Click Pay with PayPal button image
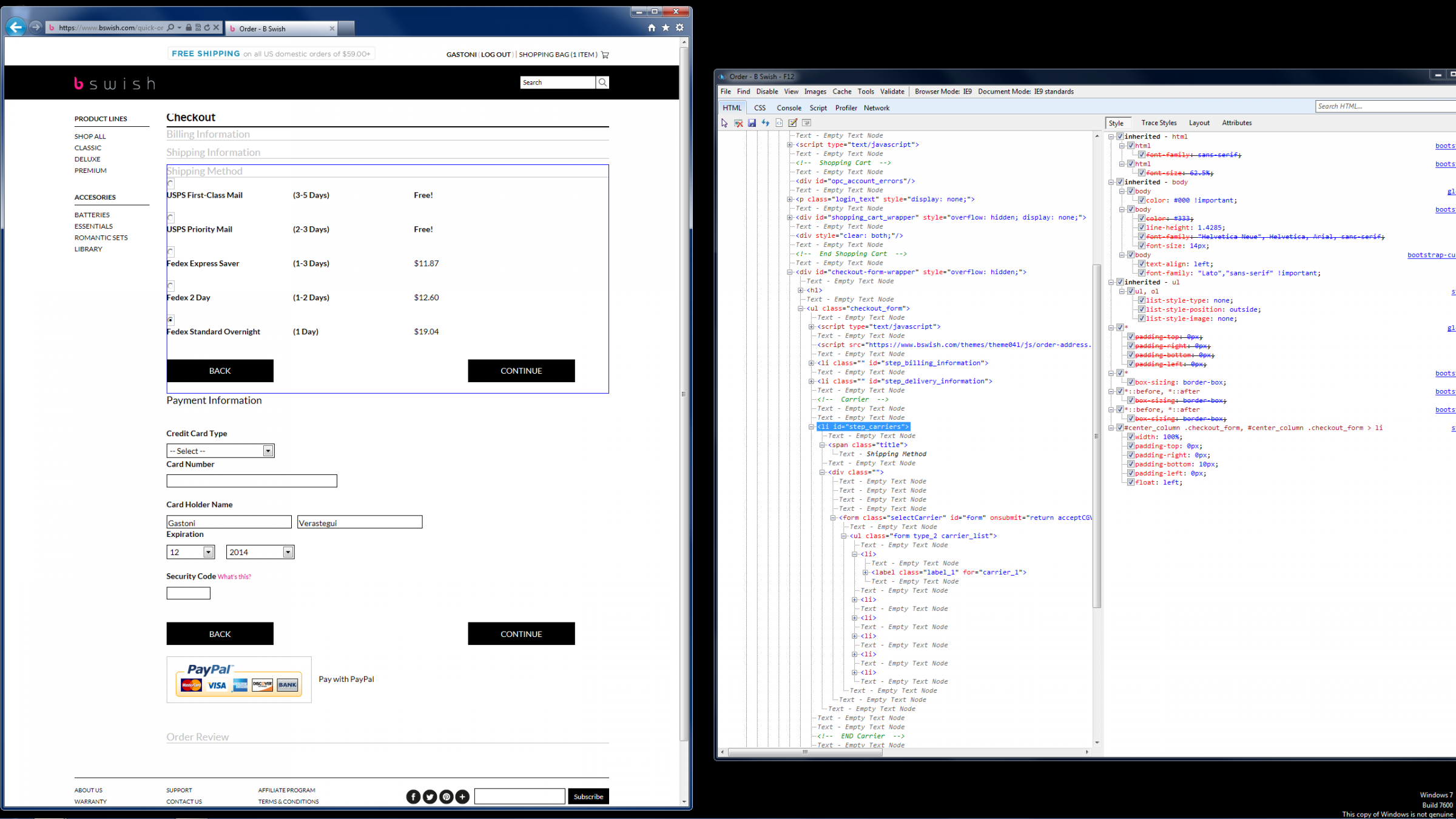This screenshot has width=1456, height=819. click(x=239, y=679)
